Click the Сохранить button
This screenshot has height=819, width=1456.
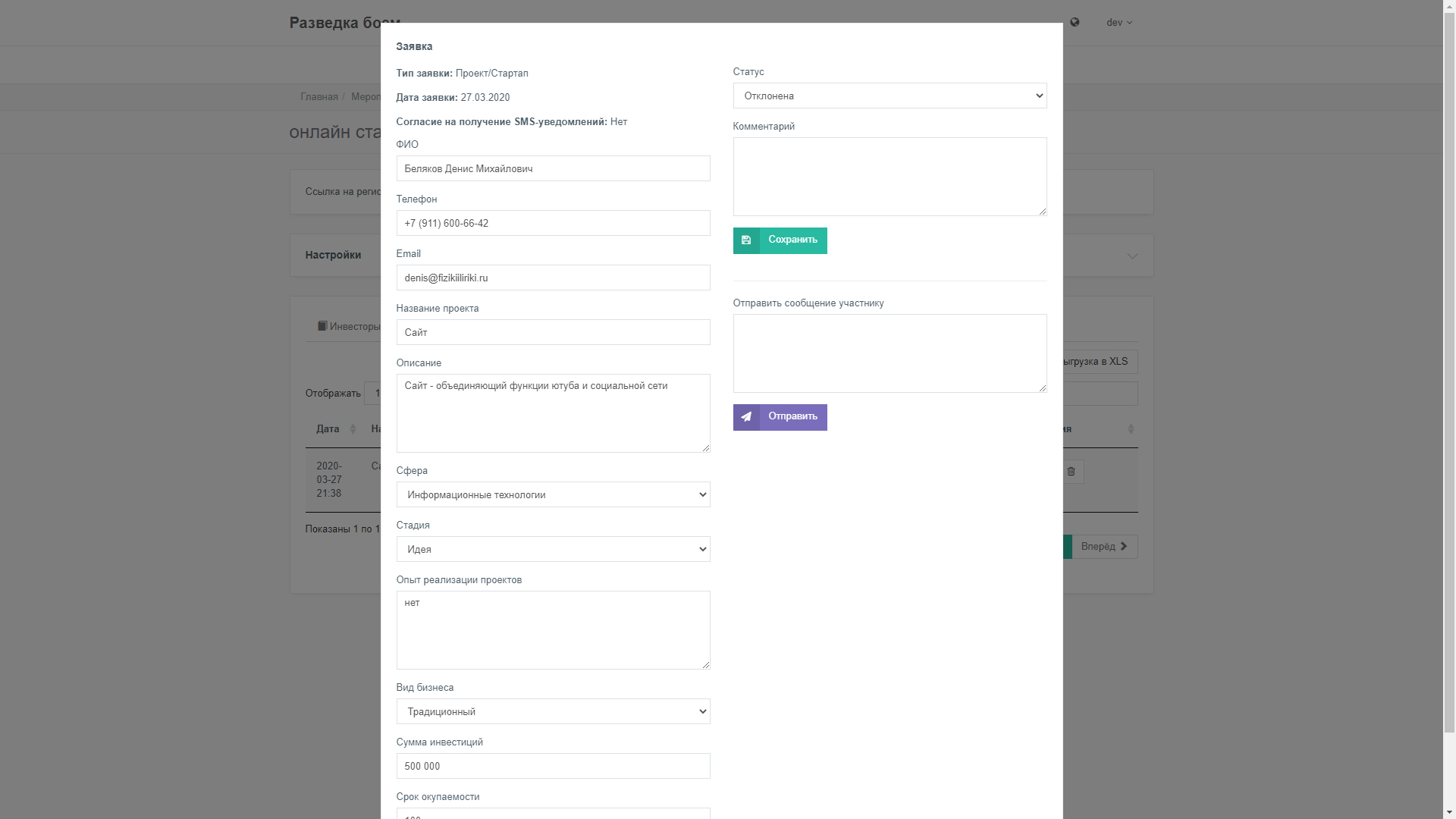click(780, 240)
